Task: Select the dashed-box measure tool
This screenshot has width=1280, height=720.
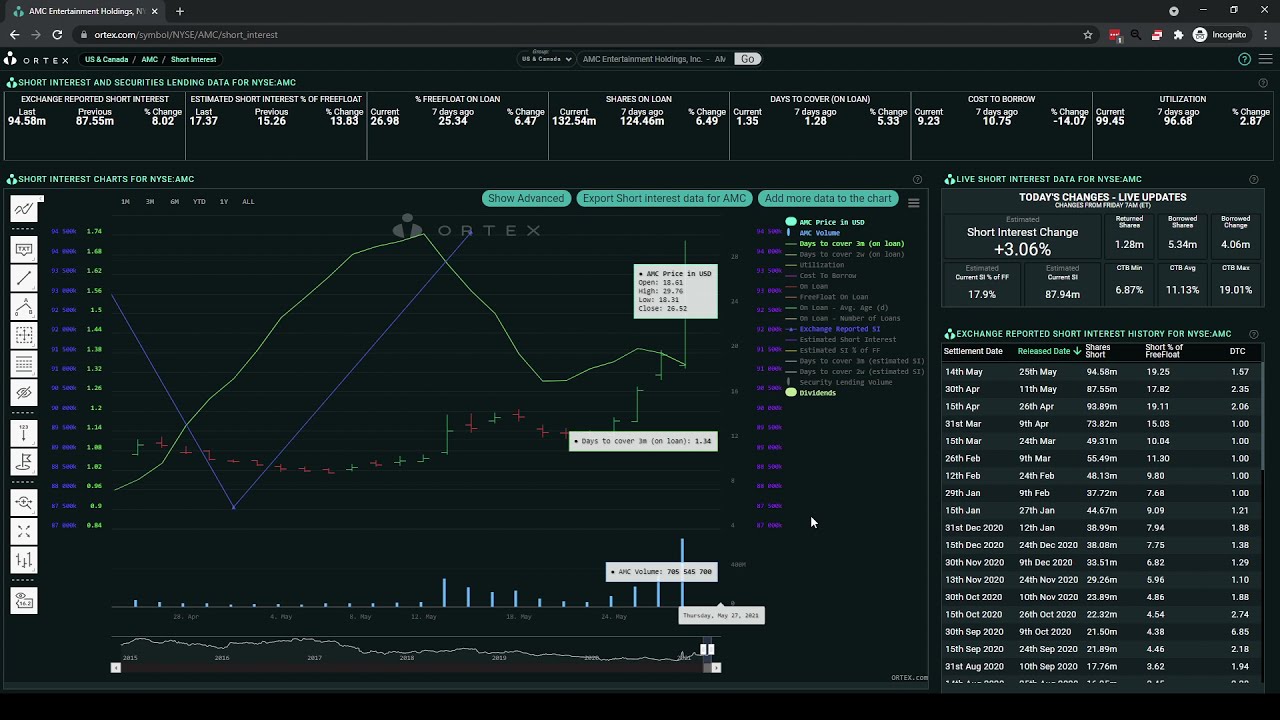Action: coord(24,335)
